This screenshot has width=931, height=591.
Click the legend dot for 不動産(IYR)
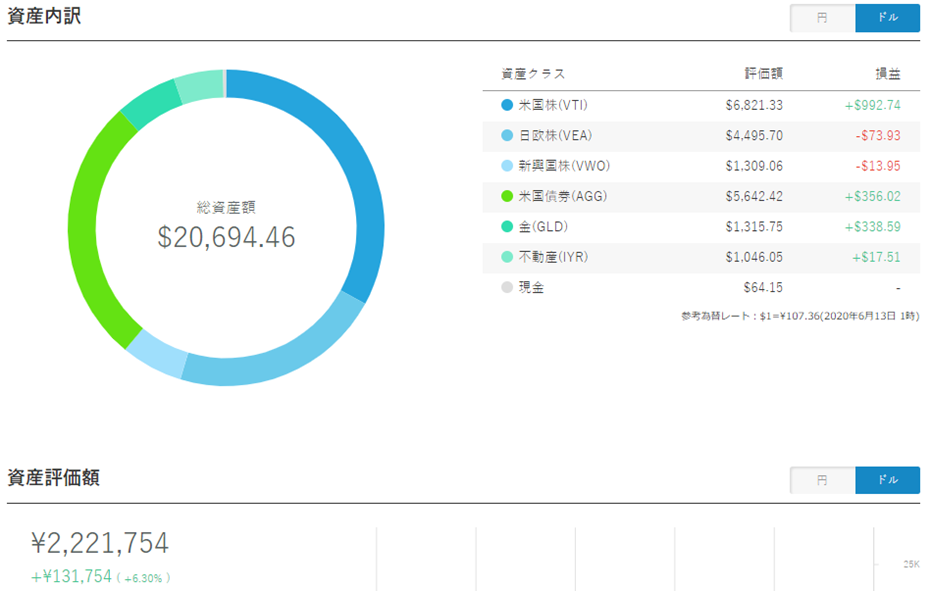pyautogui.click(x=507, y=257)
